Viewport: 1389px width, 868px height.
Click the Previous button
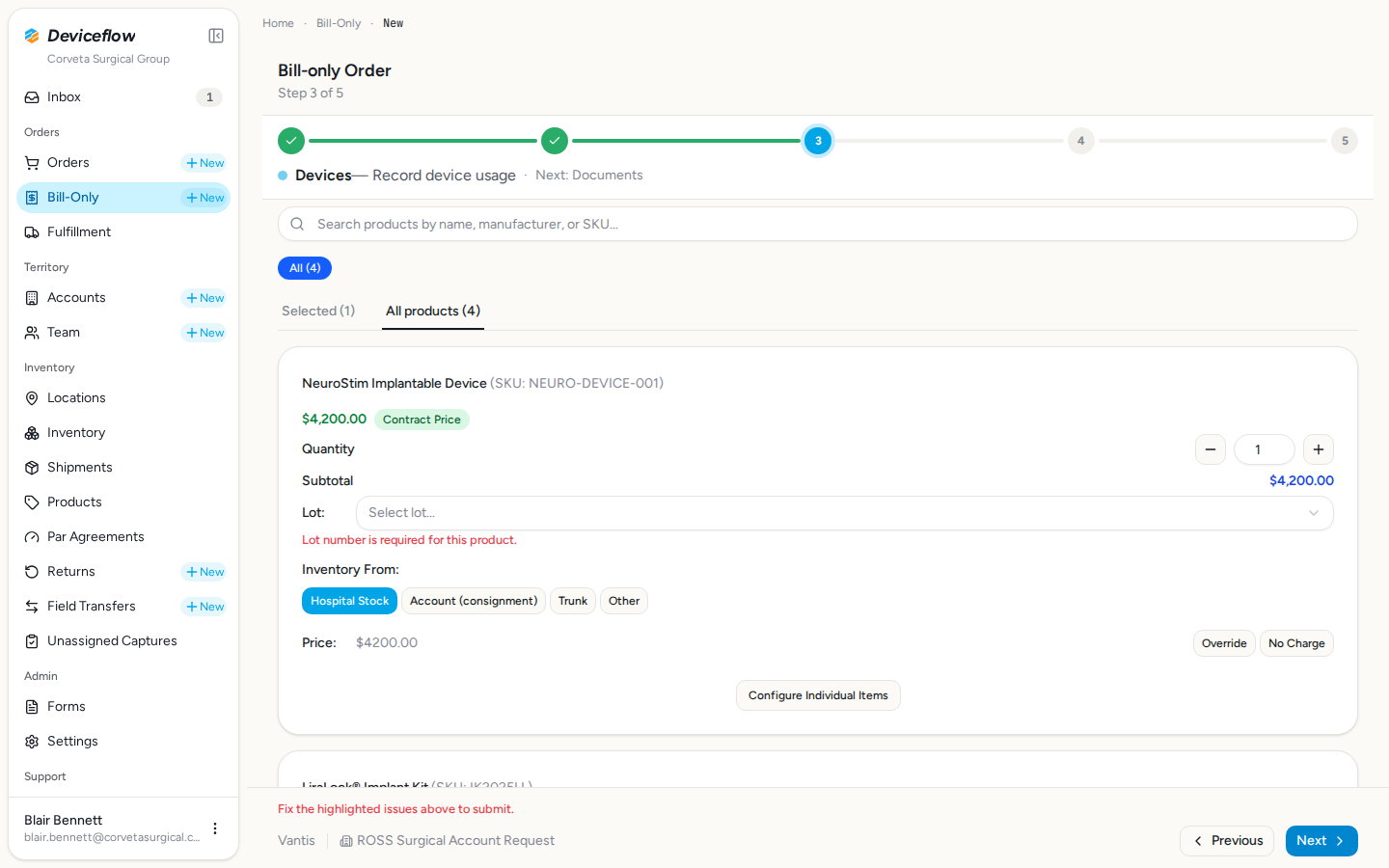coord(1227,841)
